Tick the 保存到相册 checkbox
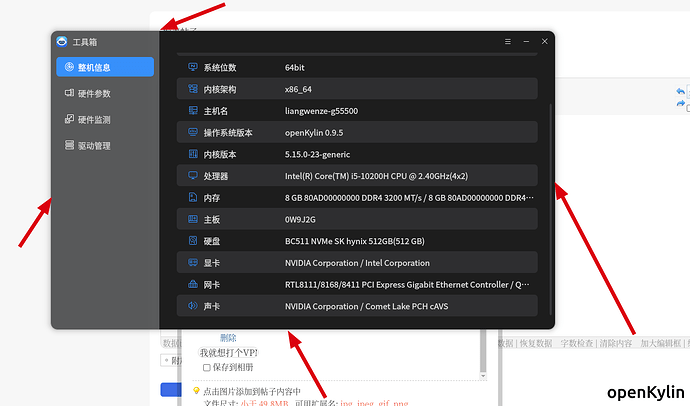This screenshot has width=690, height=406. (x=206, y=367)
